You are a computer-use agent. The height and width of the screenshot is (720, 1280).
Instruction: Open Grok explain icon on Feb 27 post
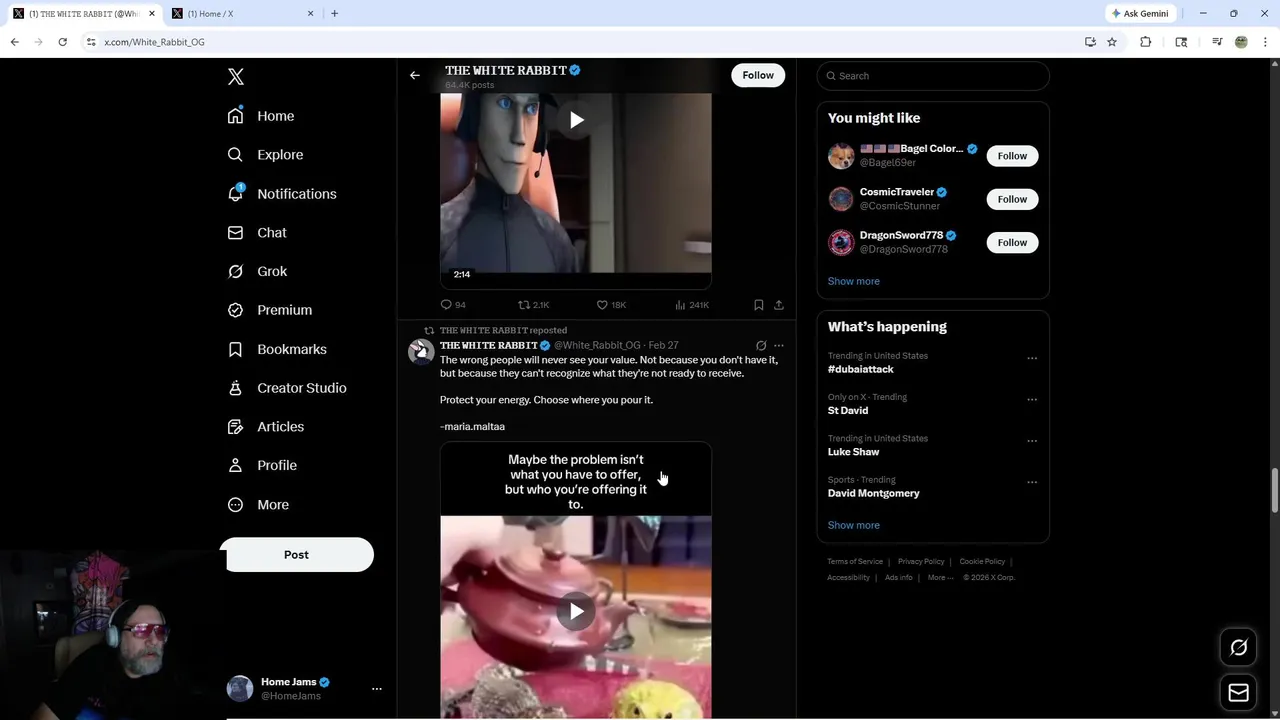click(761, 346)
